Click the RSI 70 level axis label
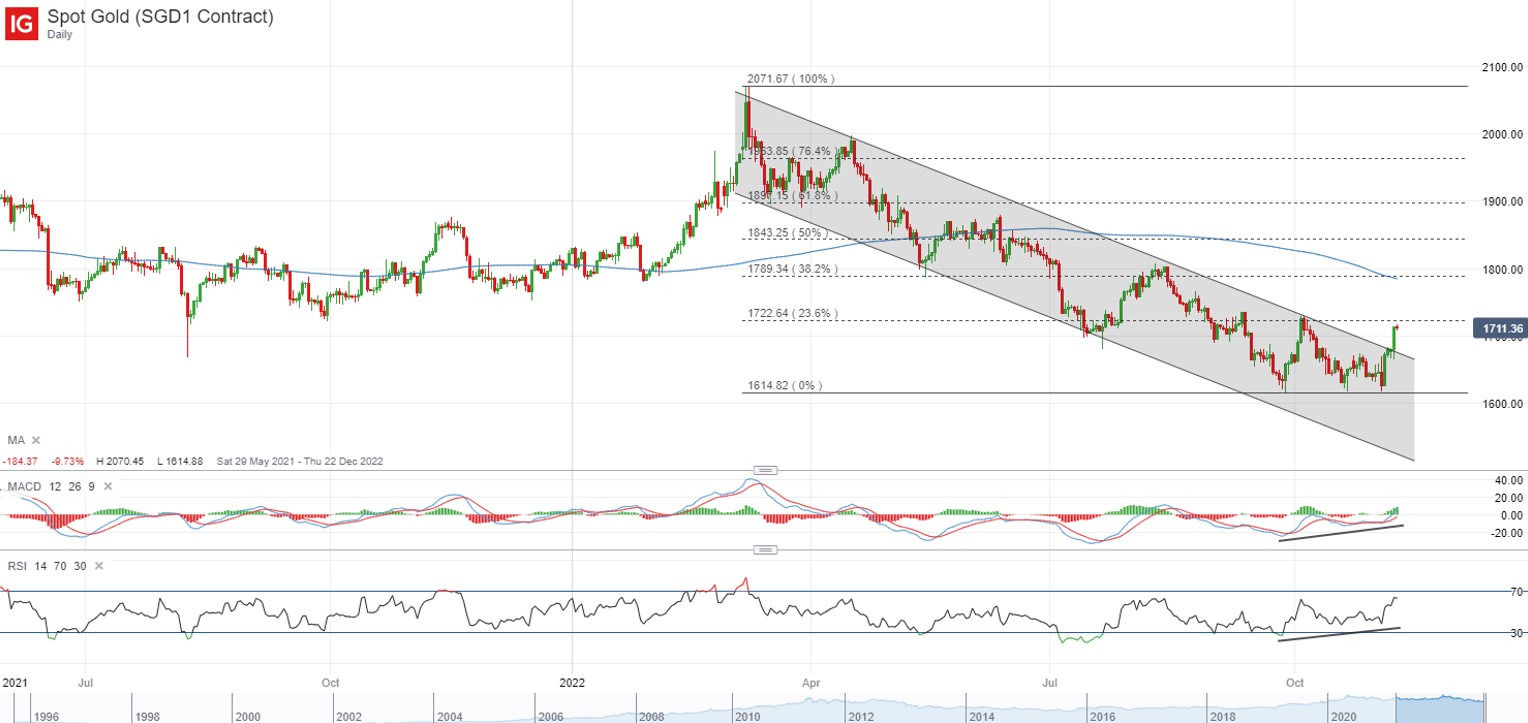The image size is (1528, 723). [x=1515, y=592]
